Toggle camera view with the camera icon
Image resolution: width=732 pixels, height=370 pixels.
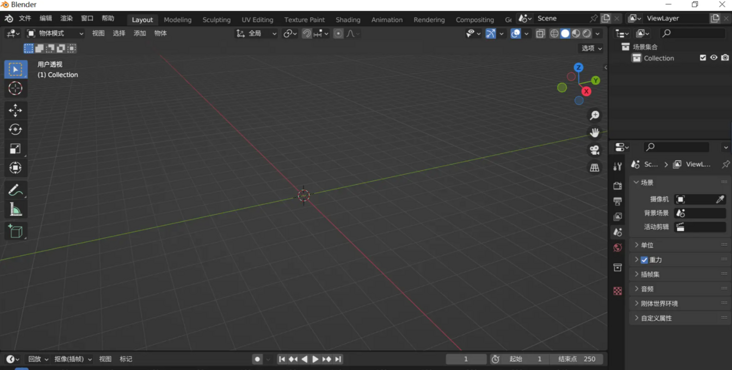(x=594, y=150)
